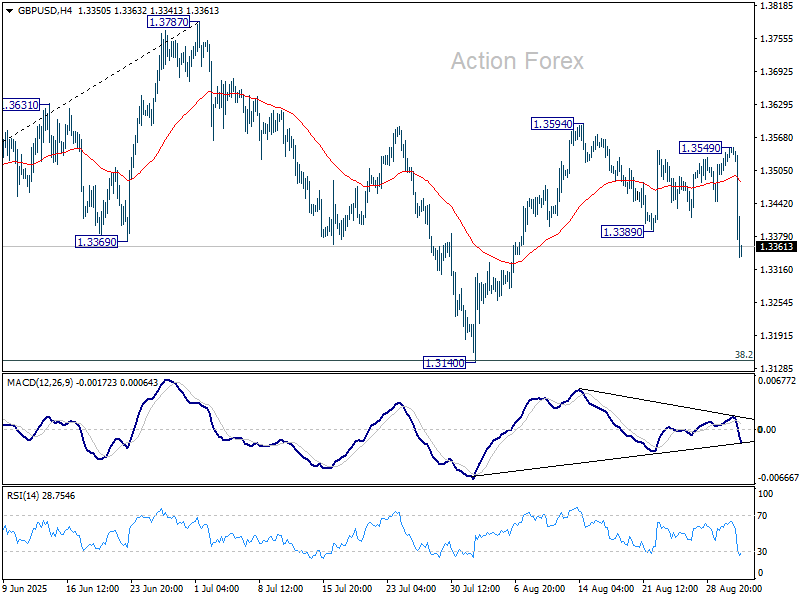Select the 1.33160 price axis value

pos(777,269)
